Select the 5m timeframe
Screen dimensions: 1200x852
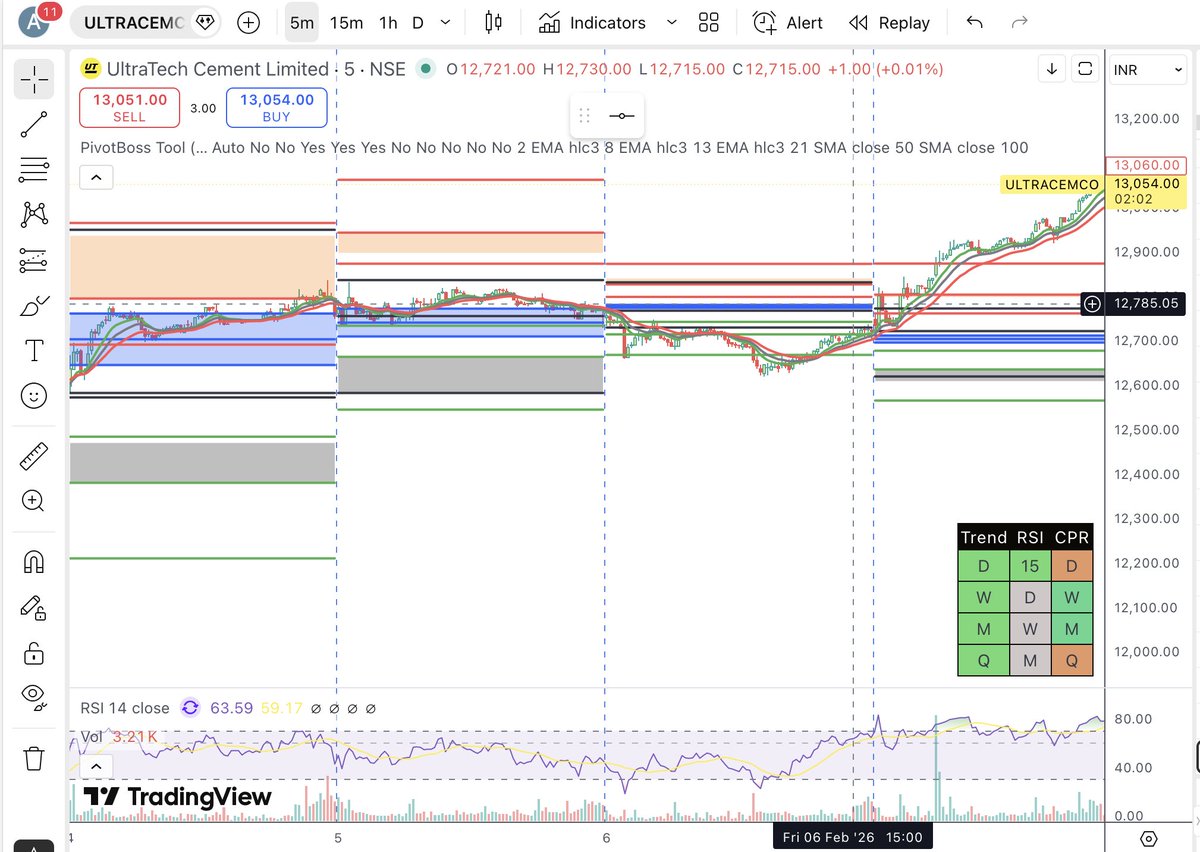[301, 22]
